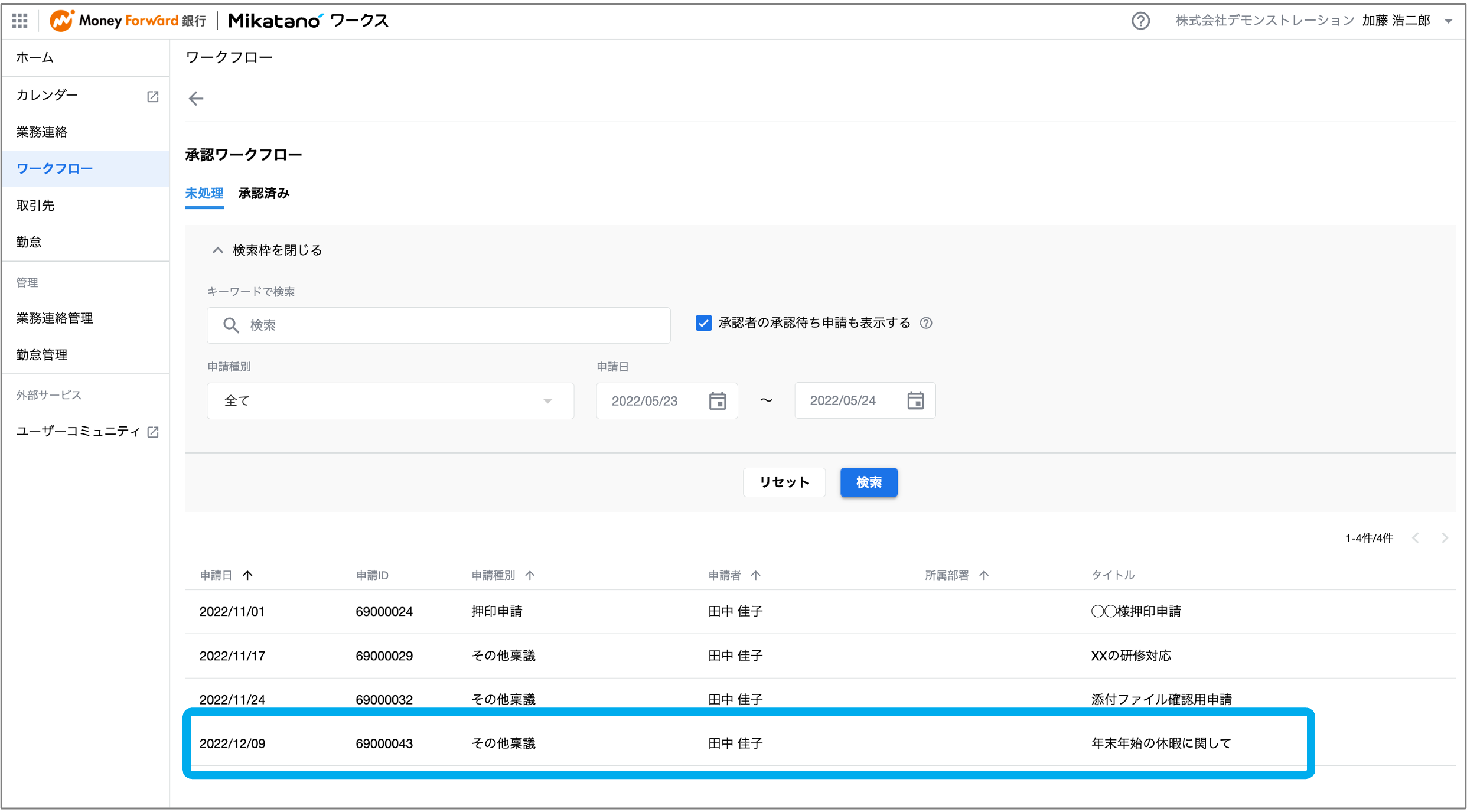Open the help question mark icon

pos(1140,21)
